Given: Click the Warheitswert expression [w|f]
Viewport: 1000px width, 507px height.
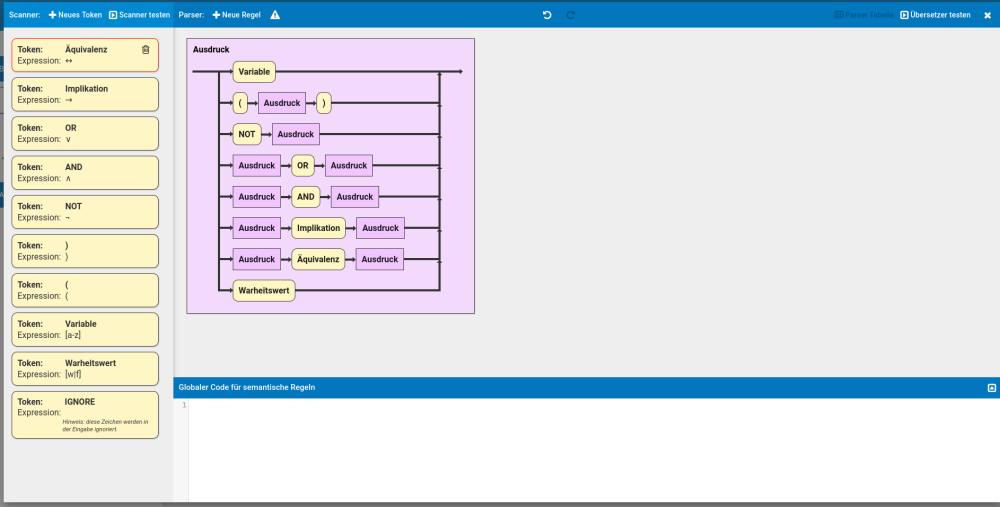Looking at the screenshot, I should pyautogui.click(x=73, y=374).
